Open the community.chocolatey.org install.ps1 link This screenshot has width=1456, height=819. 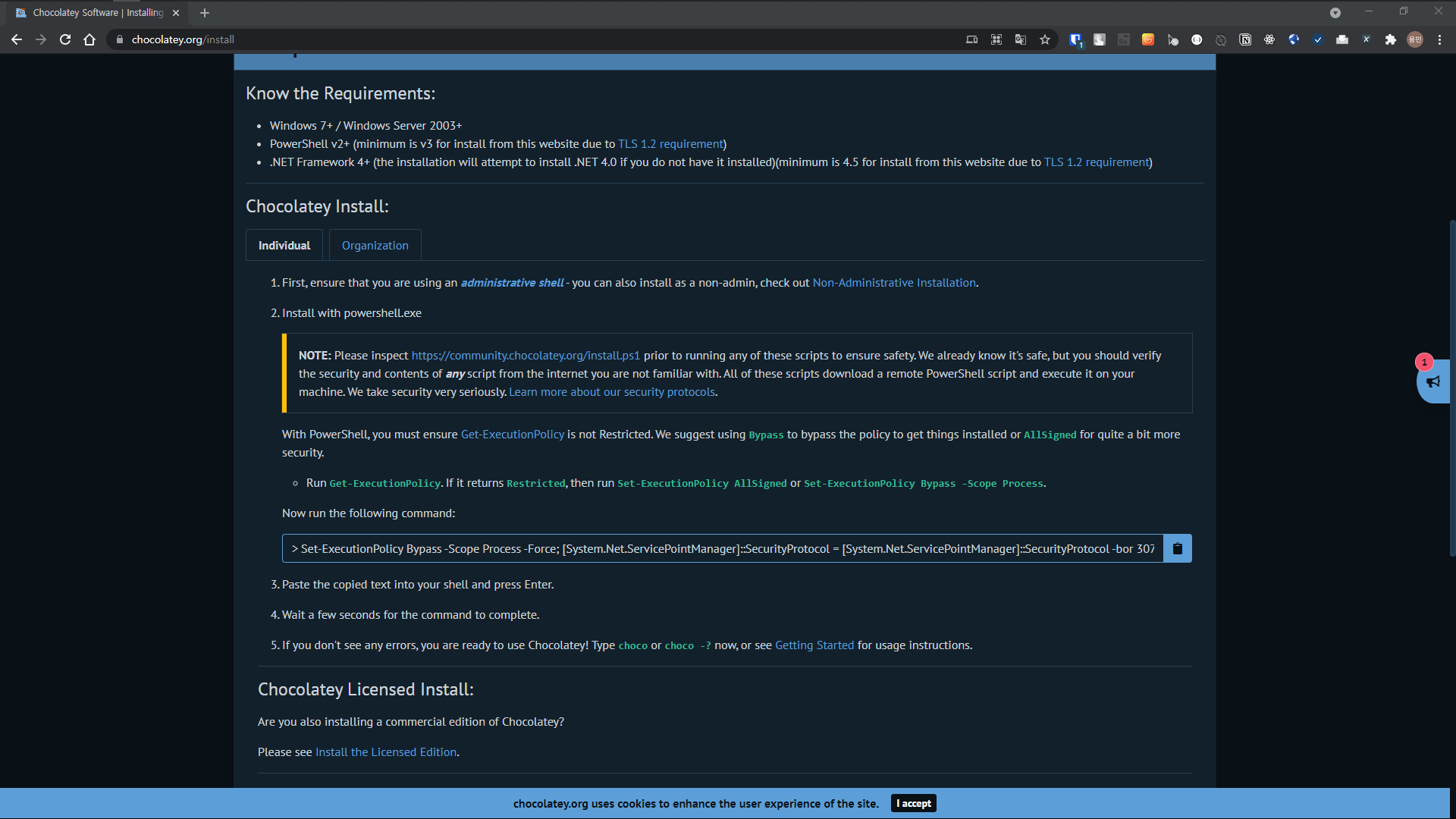coord(526,356)
